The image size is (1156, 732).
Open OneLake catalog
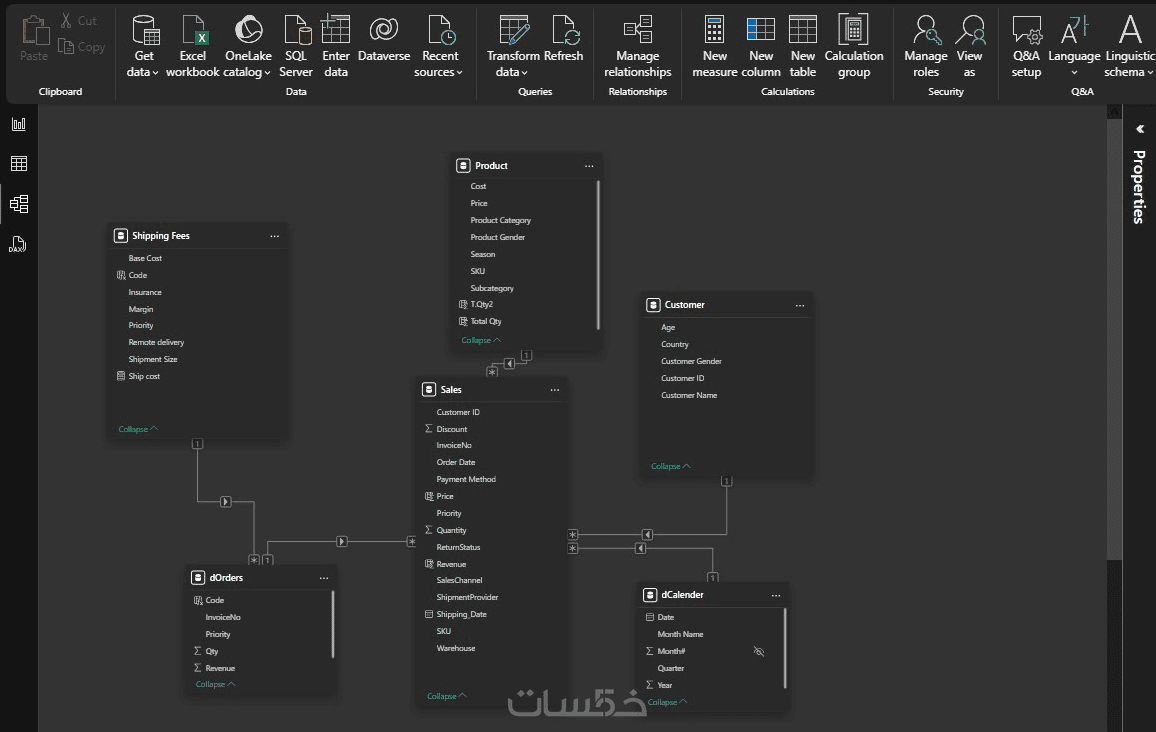[x=248, y=46]
